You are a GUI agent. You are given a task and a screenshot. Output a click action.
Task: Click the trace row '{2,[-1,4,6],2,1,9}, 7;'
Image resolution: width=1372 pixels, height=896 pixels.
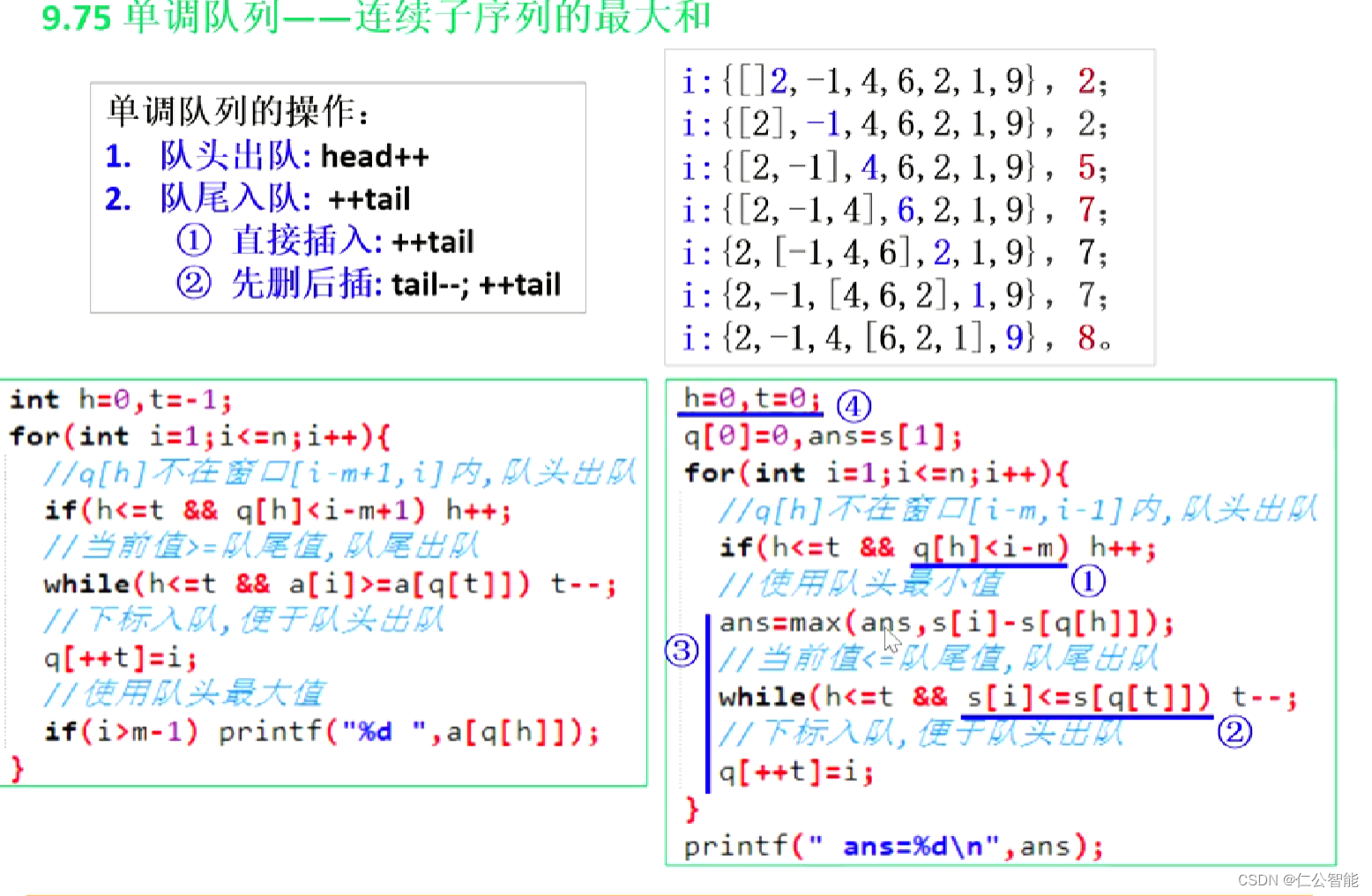(894, 253)
